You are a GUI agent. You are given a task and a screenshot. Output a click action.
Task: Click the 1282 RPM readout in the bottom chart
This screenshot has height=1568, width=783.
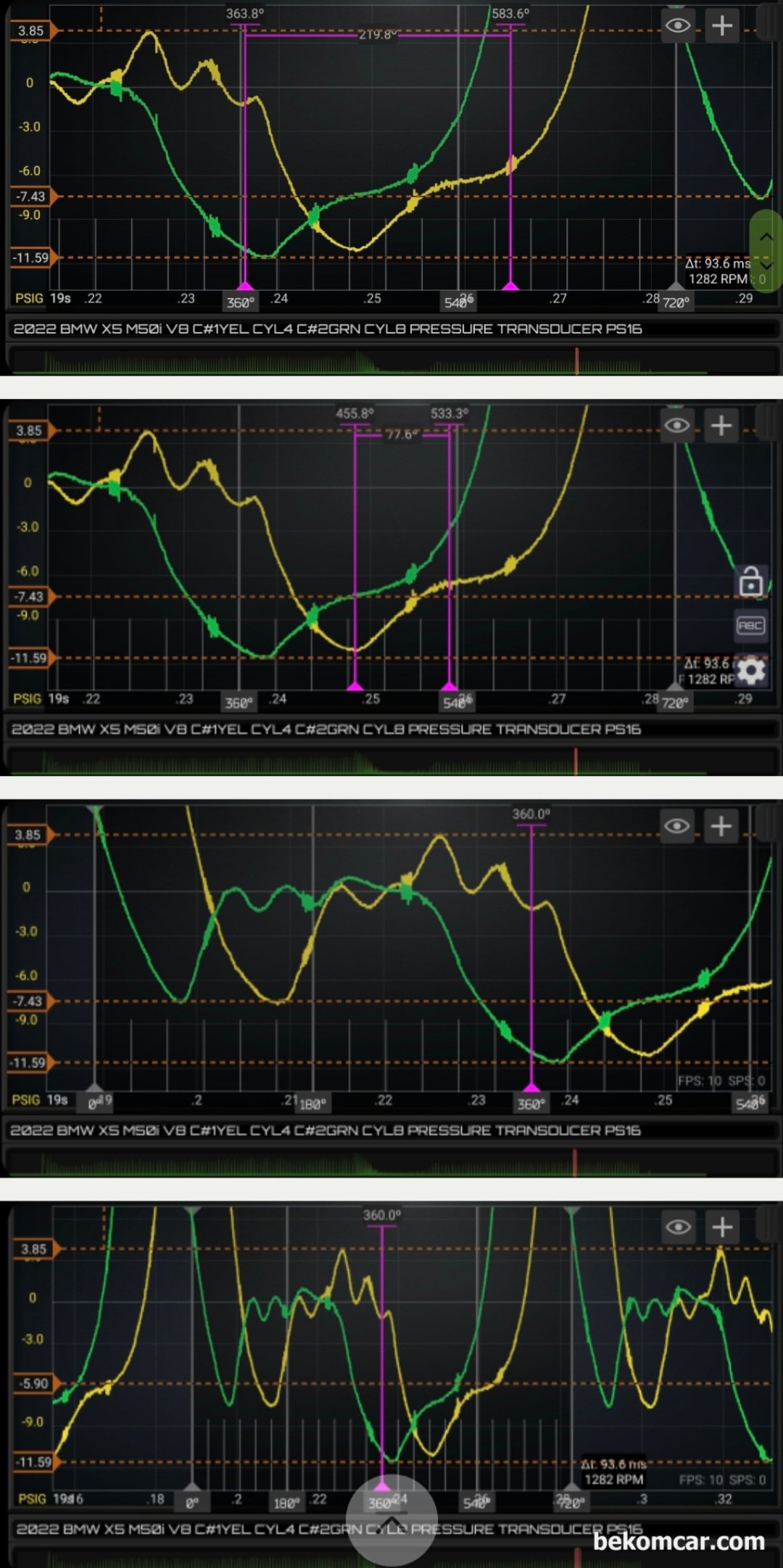click(614, 1480)
